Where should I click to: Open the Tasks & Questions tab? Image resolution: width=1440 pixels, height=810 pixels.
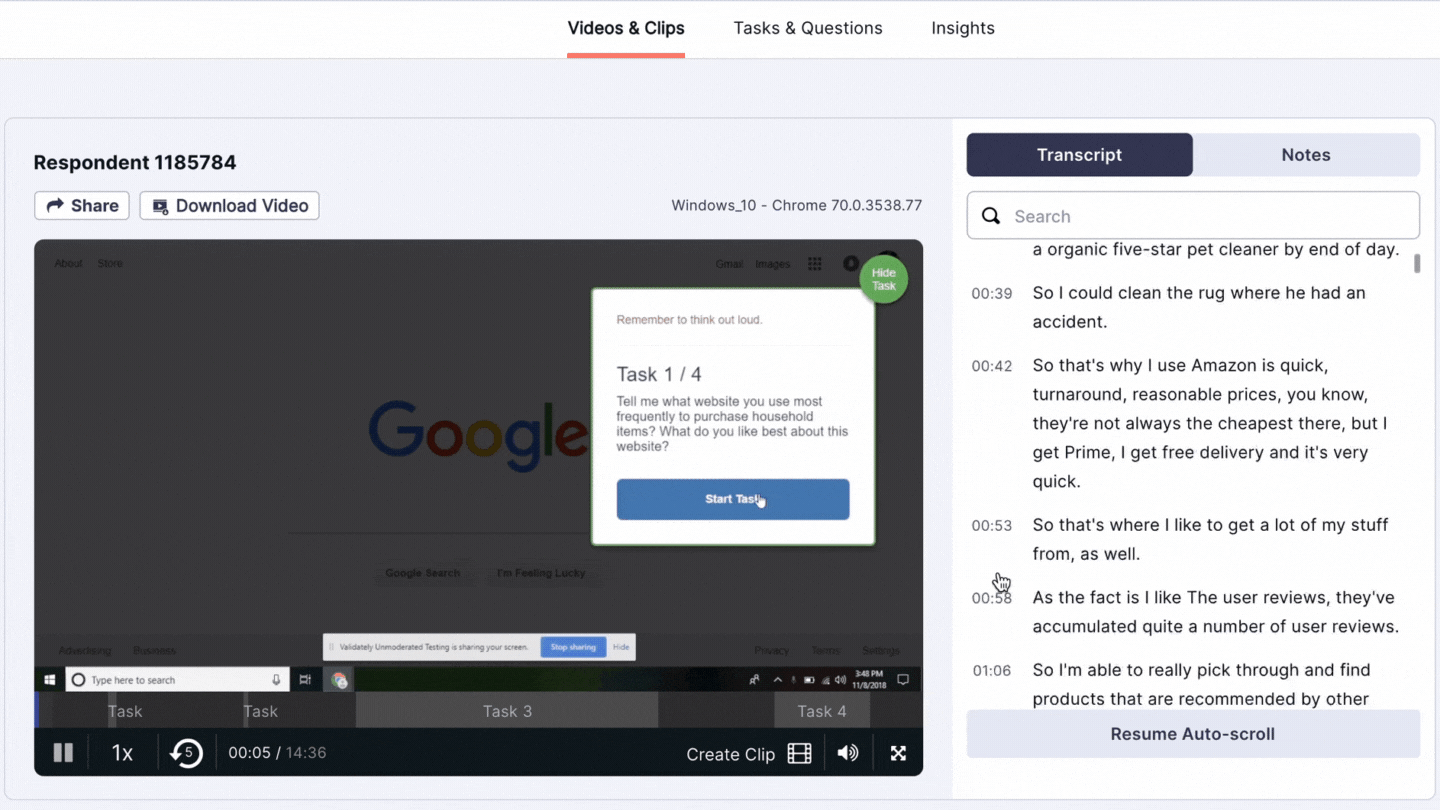tap(808, 28)
